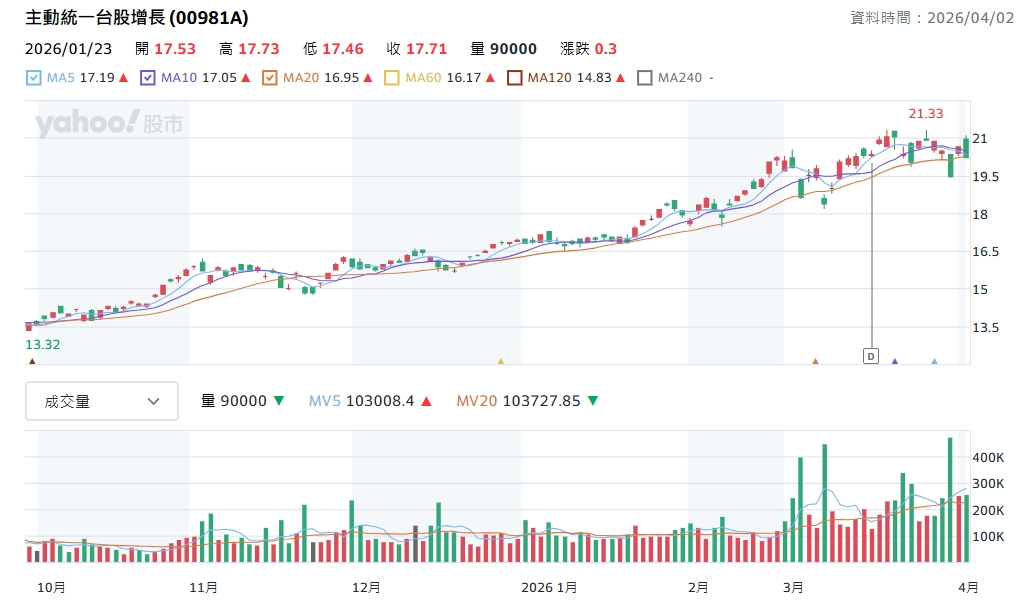Click the yellow triangle marker near late December
The image size is (1025, 610).
pyautogui.click(x=501, y=362)
